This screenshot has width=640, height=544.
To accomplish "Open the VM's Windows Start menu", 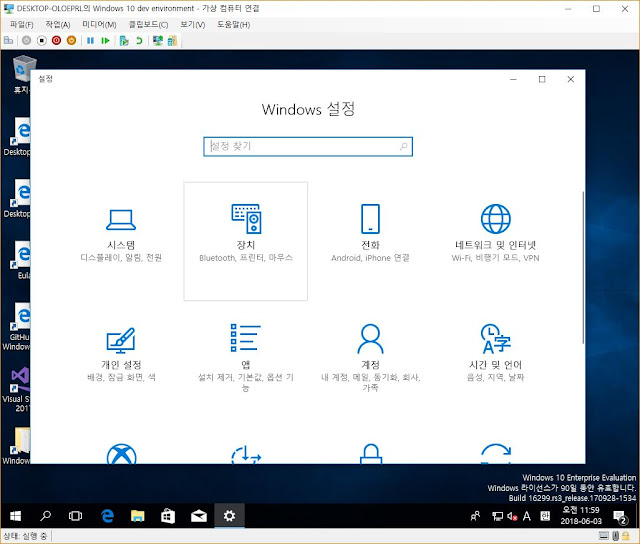I will click(15, 516).
